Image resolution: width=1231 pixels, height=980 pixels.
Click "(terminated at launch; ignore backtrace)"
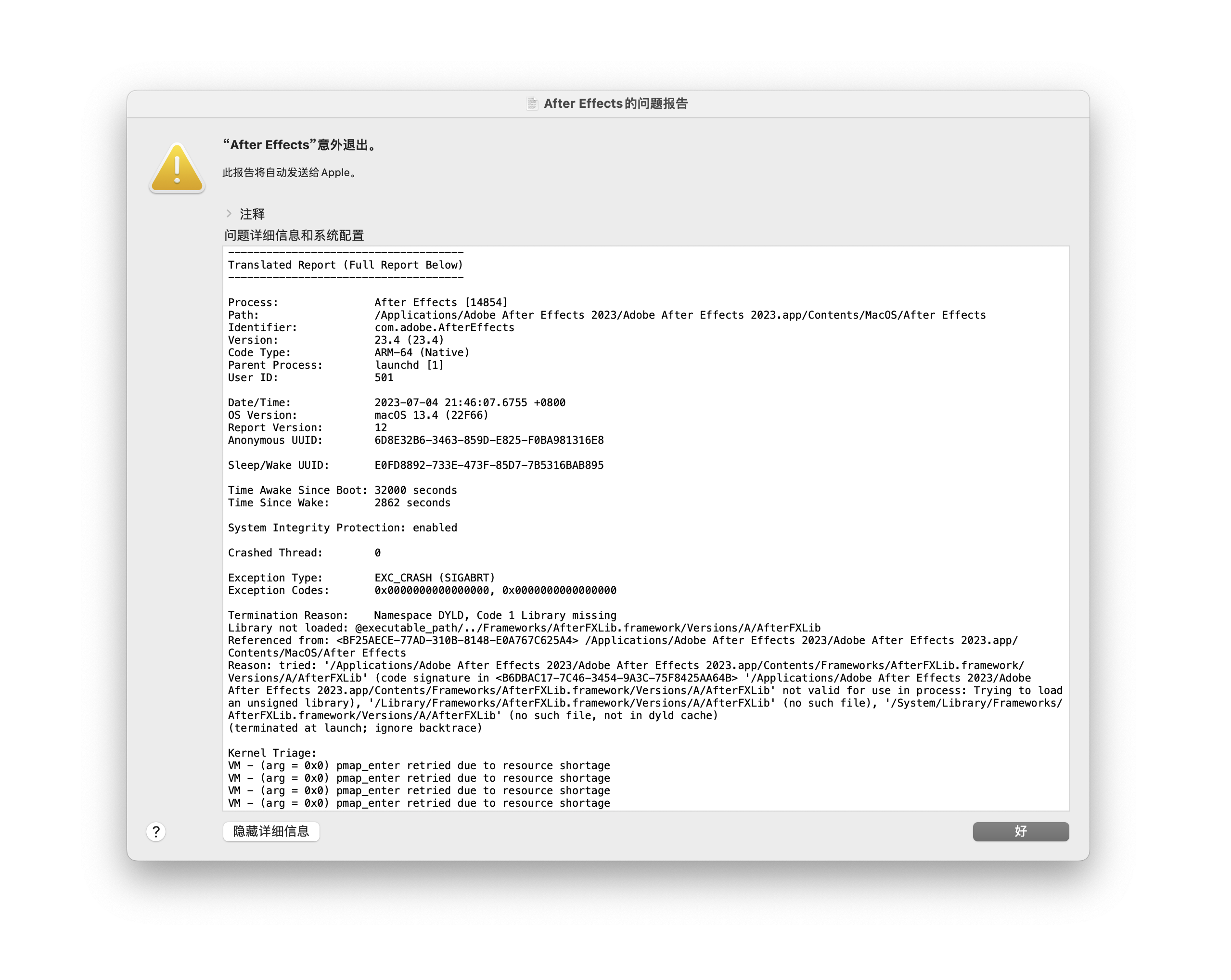tap(355, 728)
